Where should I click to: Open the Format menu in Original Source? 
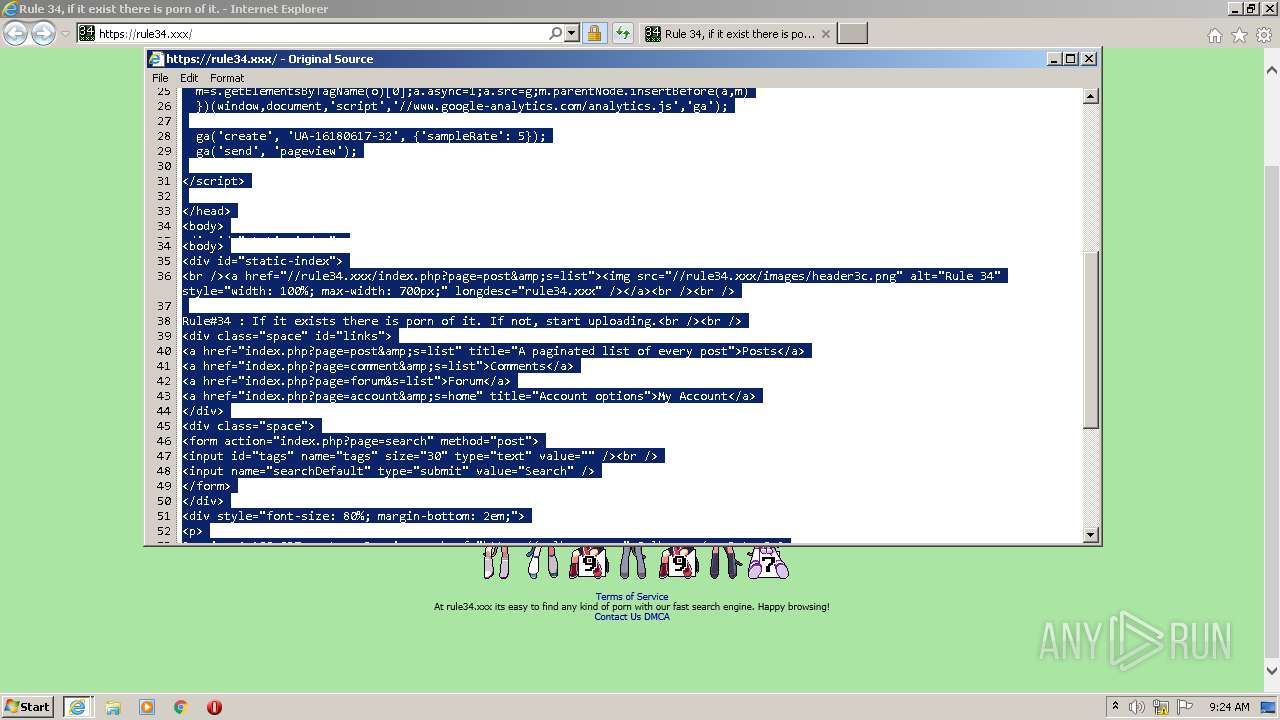227,78
